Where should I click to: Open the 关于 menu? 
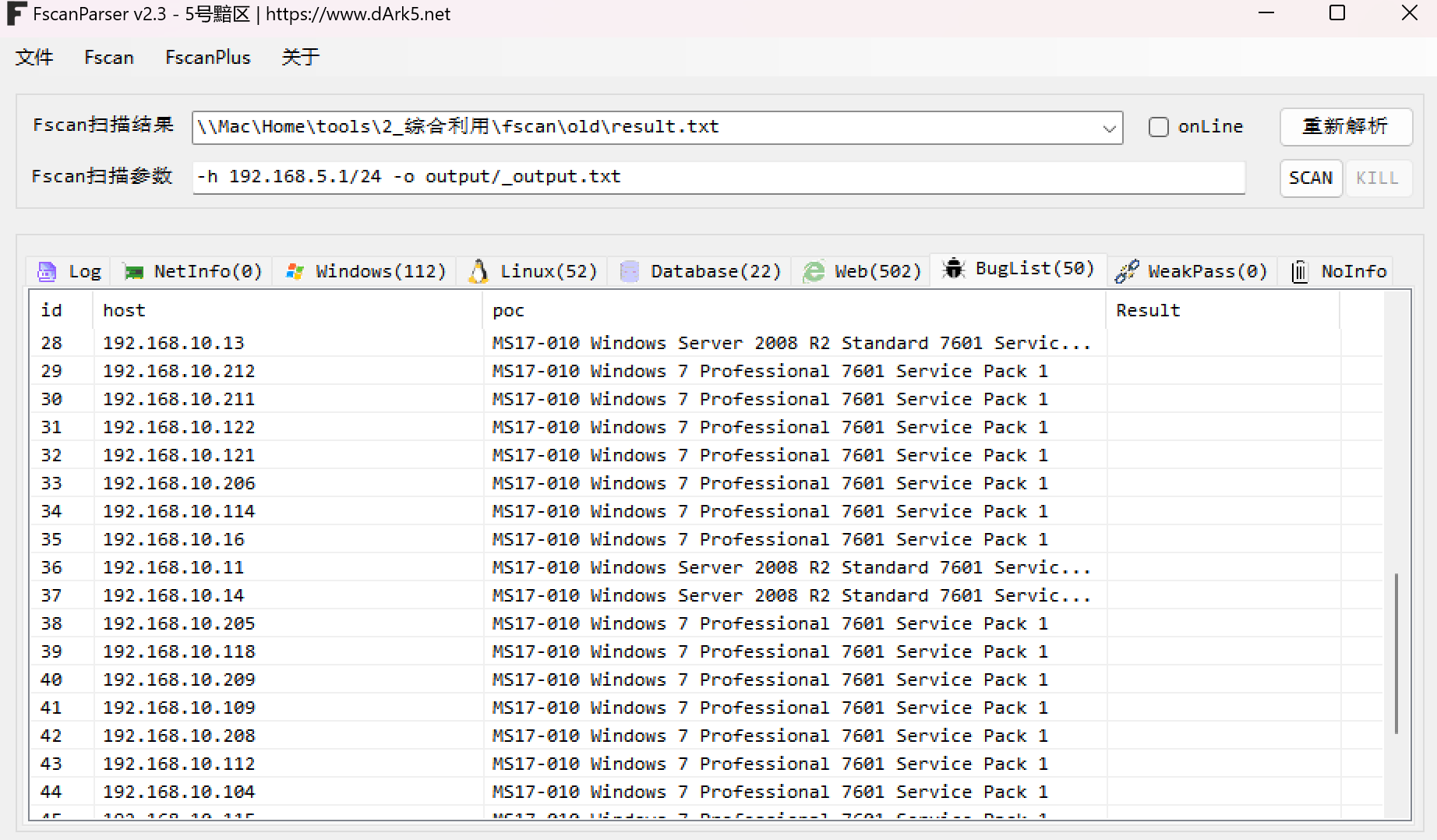pos(301,57)
